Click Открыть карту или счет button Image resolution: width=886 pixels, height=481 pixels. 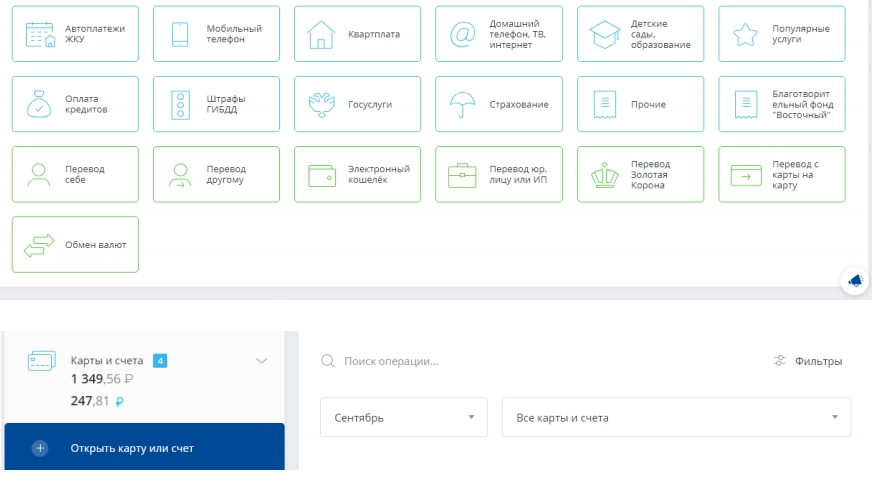coord(144,448)
